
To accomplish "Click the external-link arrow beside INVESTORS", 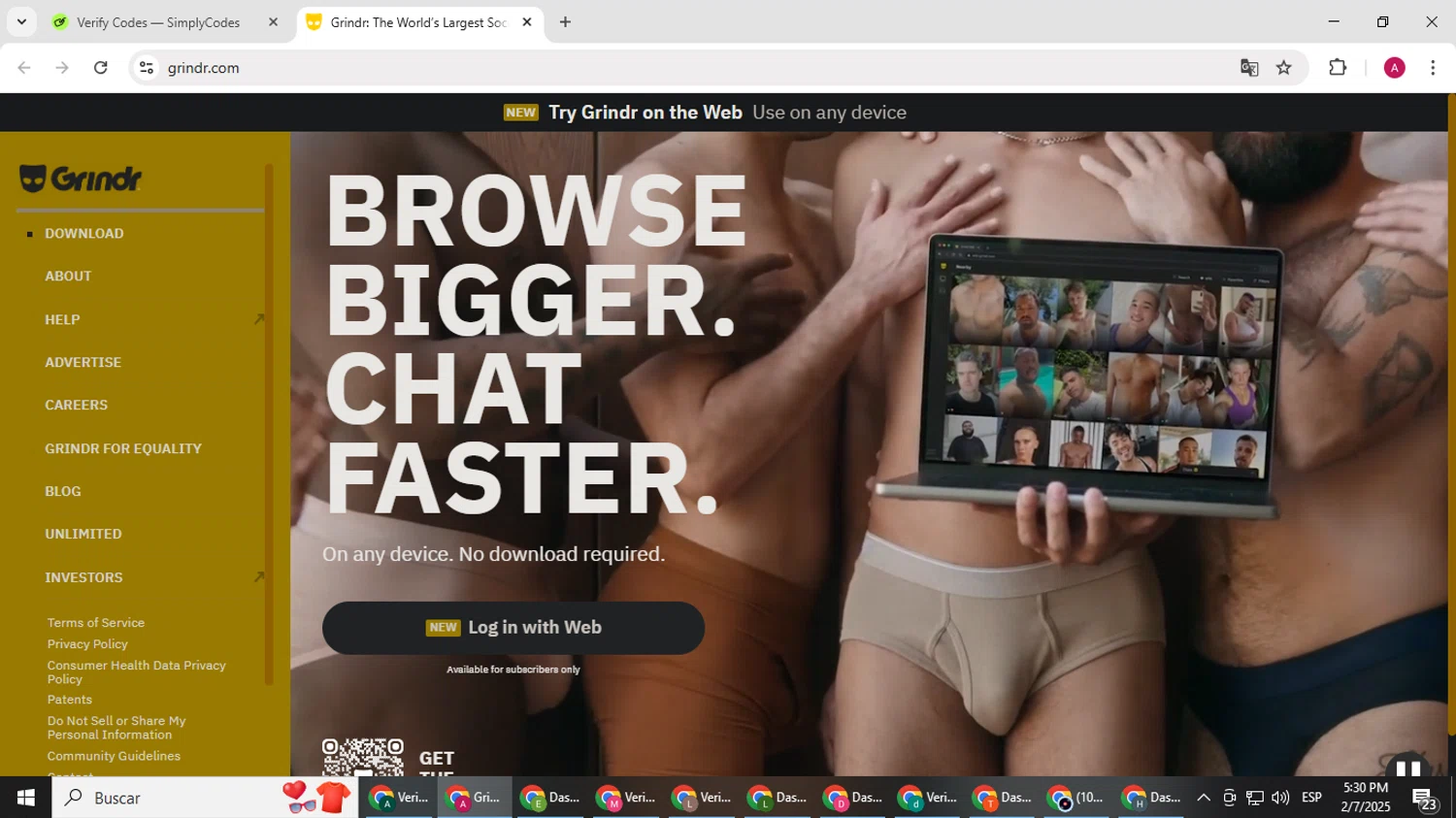I will tap(258, 577).
